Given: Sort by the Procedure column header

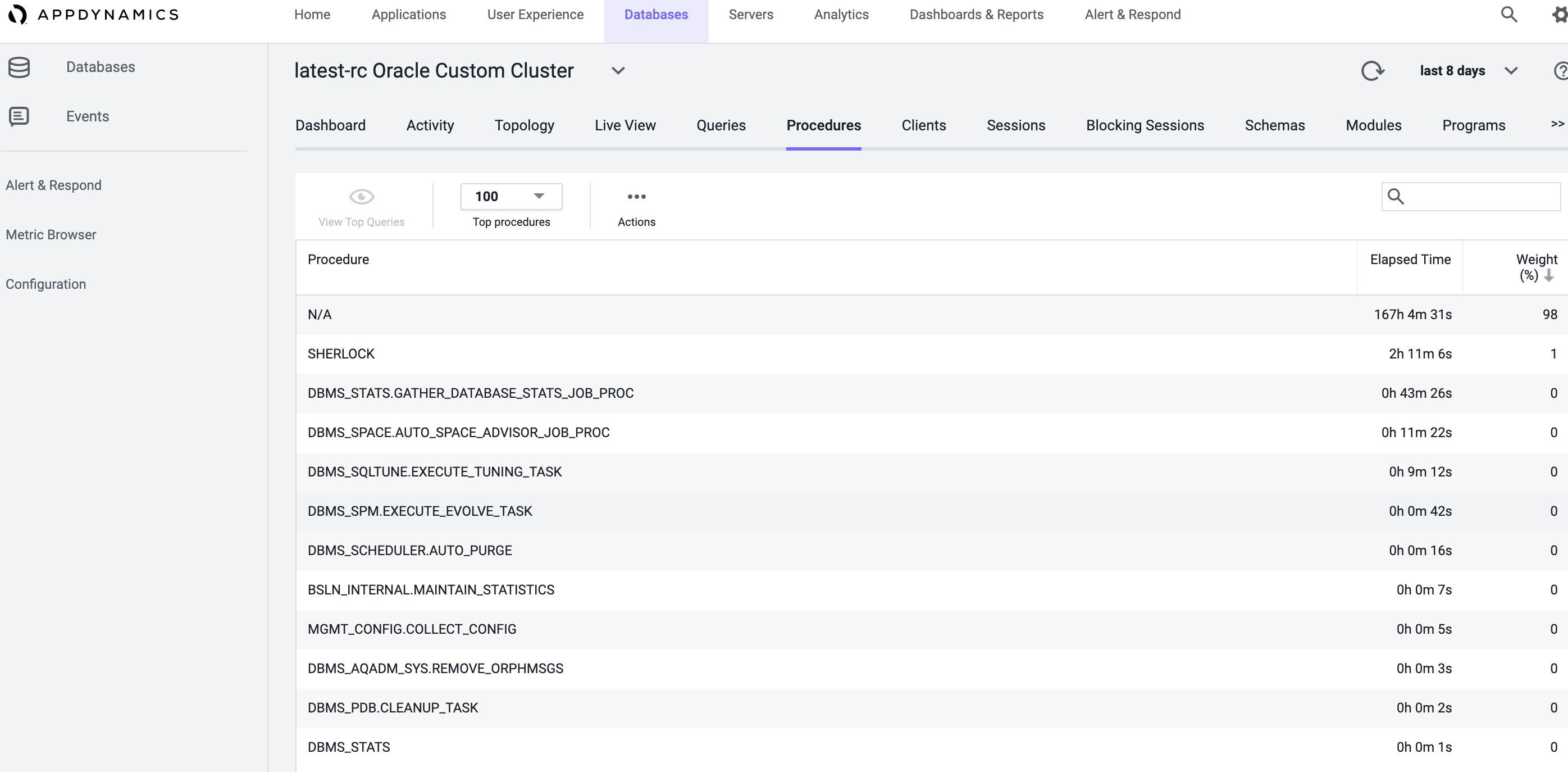Looking at the screenshot, I should [x=338, y=260].
